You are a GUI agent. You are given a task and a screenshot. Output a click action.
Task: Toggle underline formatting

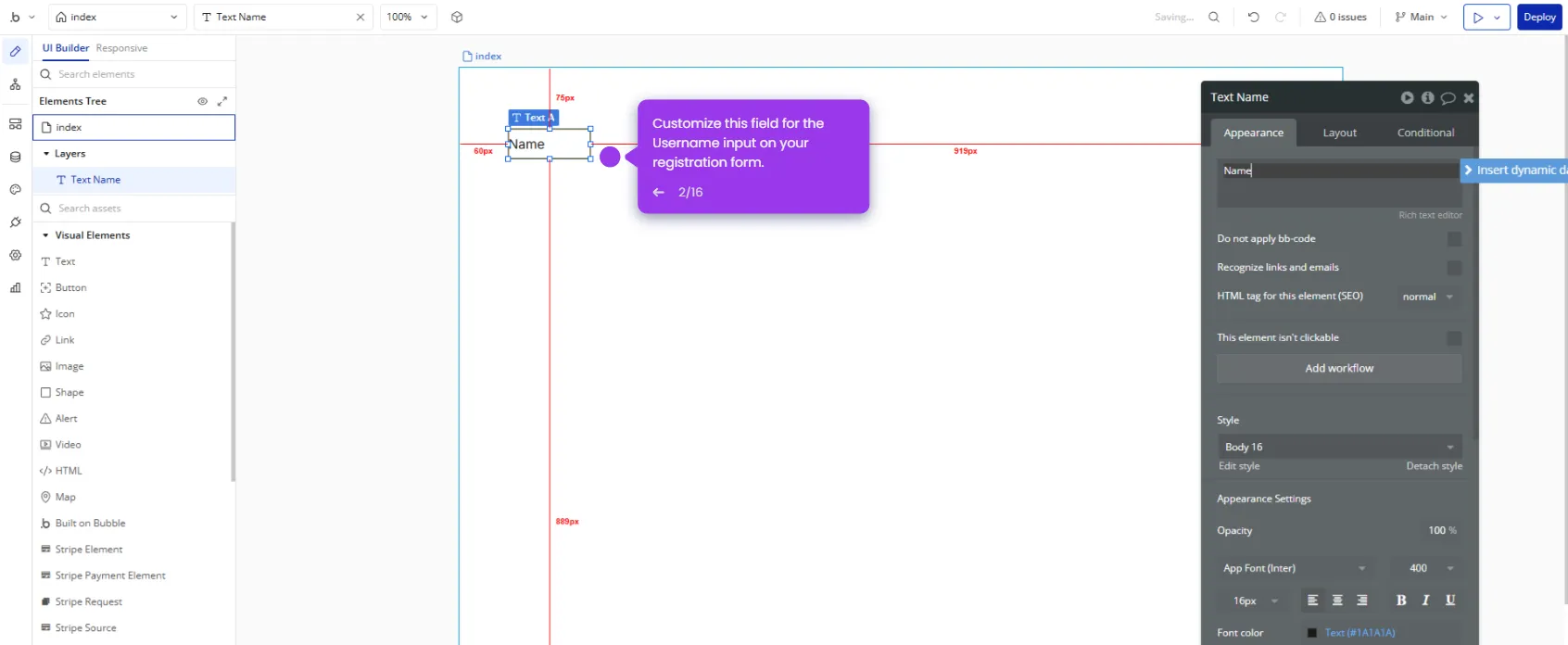pos(1450,601)
